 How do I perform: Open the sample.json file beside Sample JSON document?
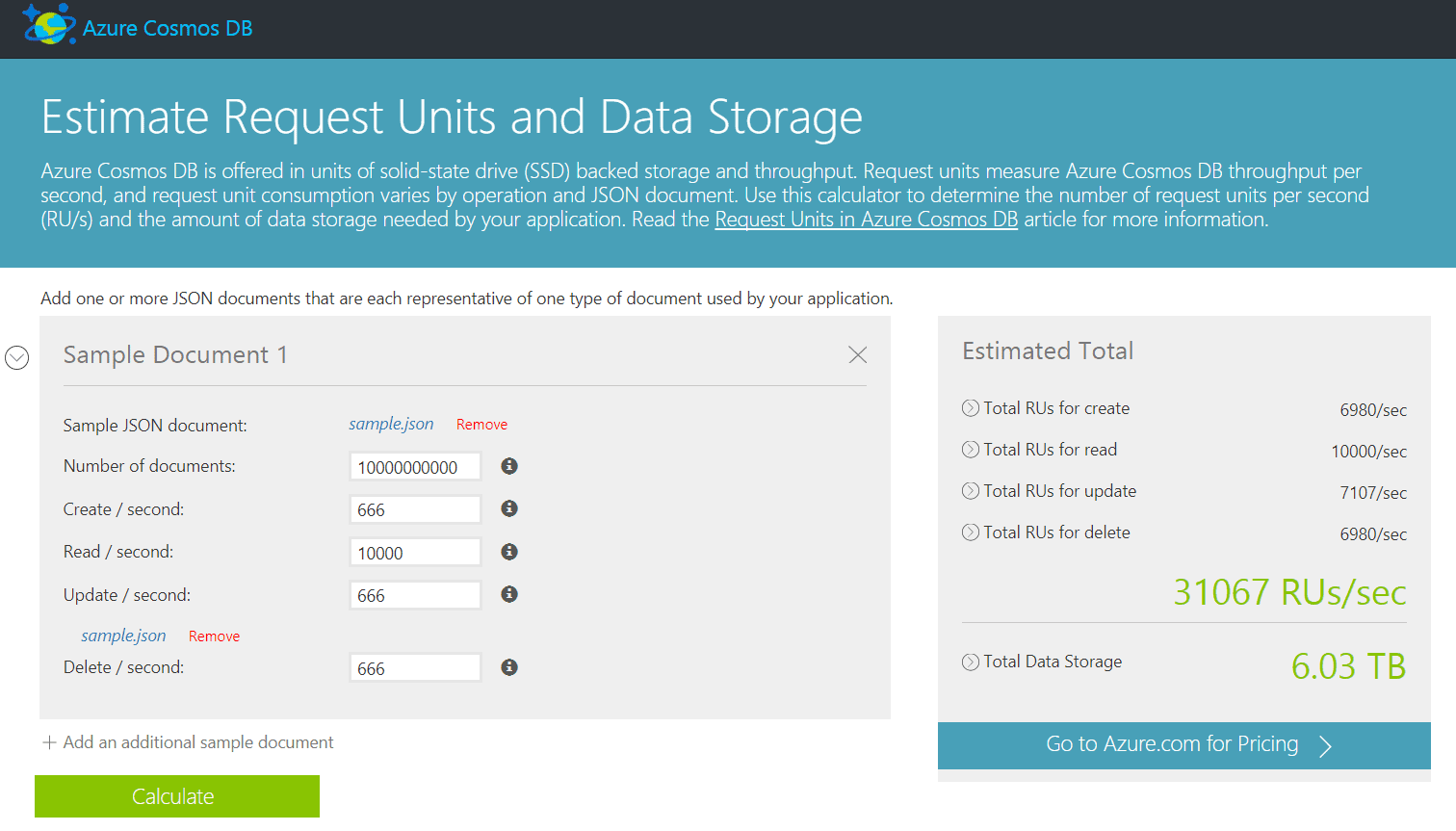[391, 424]
